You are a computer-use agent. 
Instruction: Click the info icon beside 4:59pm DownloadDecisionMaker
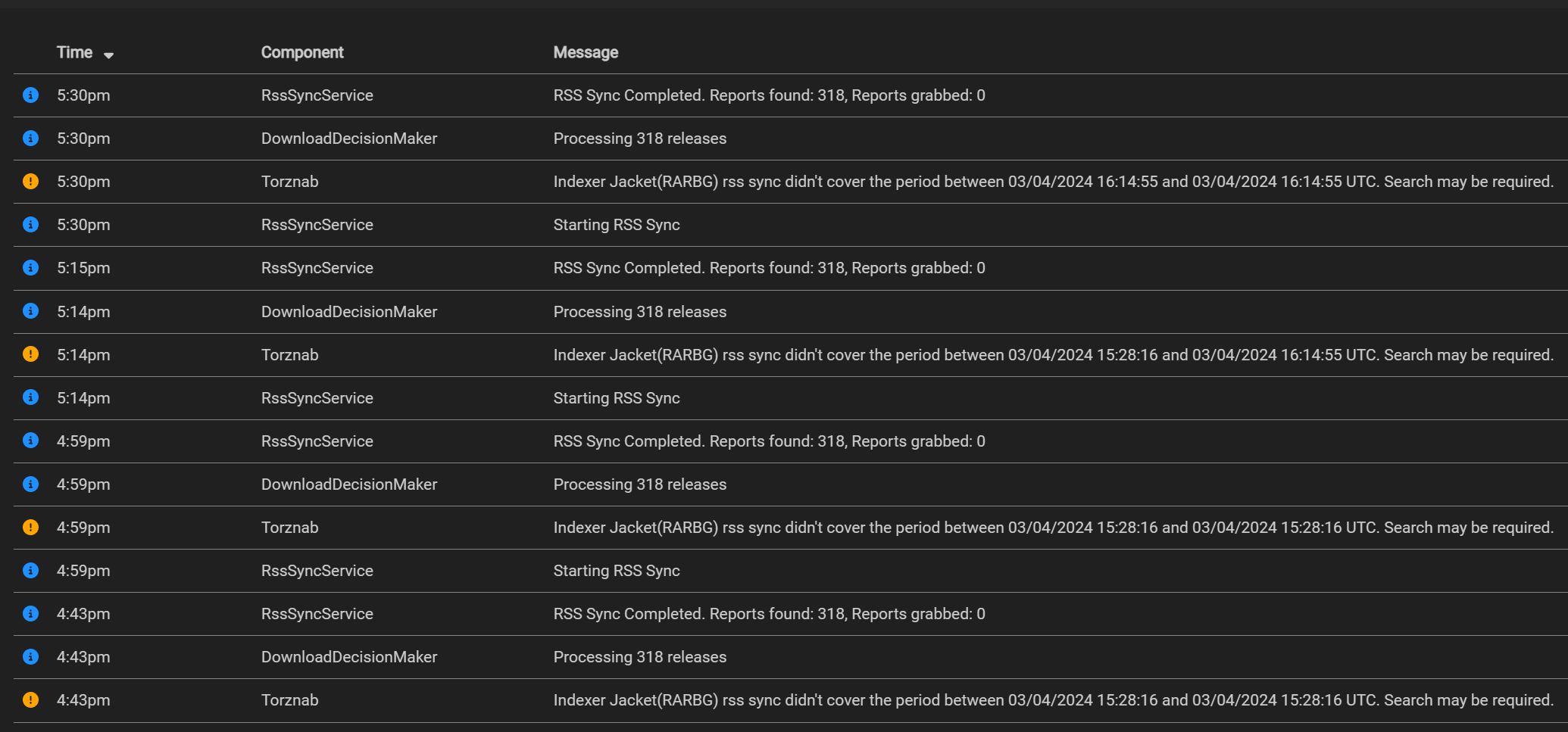click(30, 484)
